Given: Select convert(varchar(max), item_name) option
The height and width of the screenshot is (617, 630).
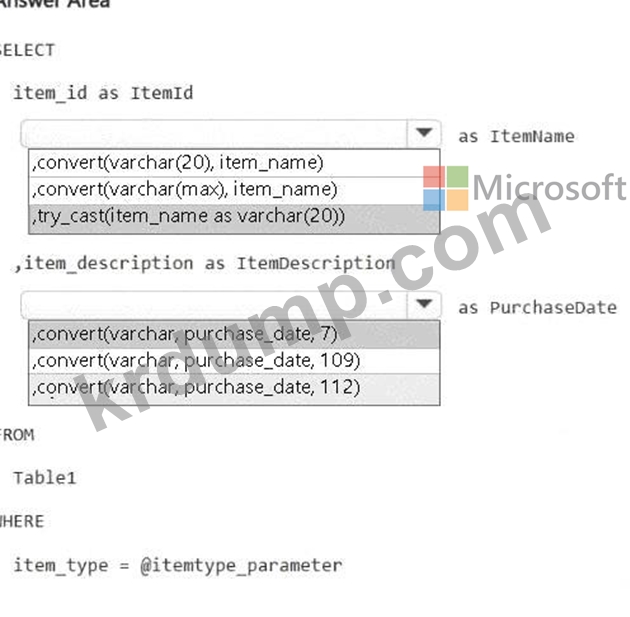Looking at the screenshot, I should (x=234, y=190).
